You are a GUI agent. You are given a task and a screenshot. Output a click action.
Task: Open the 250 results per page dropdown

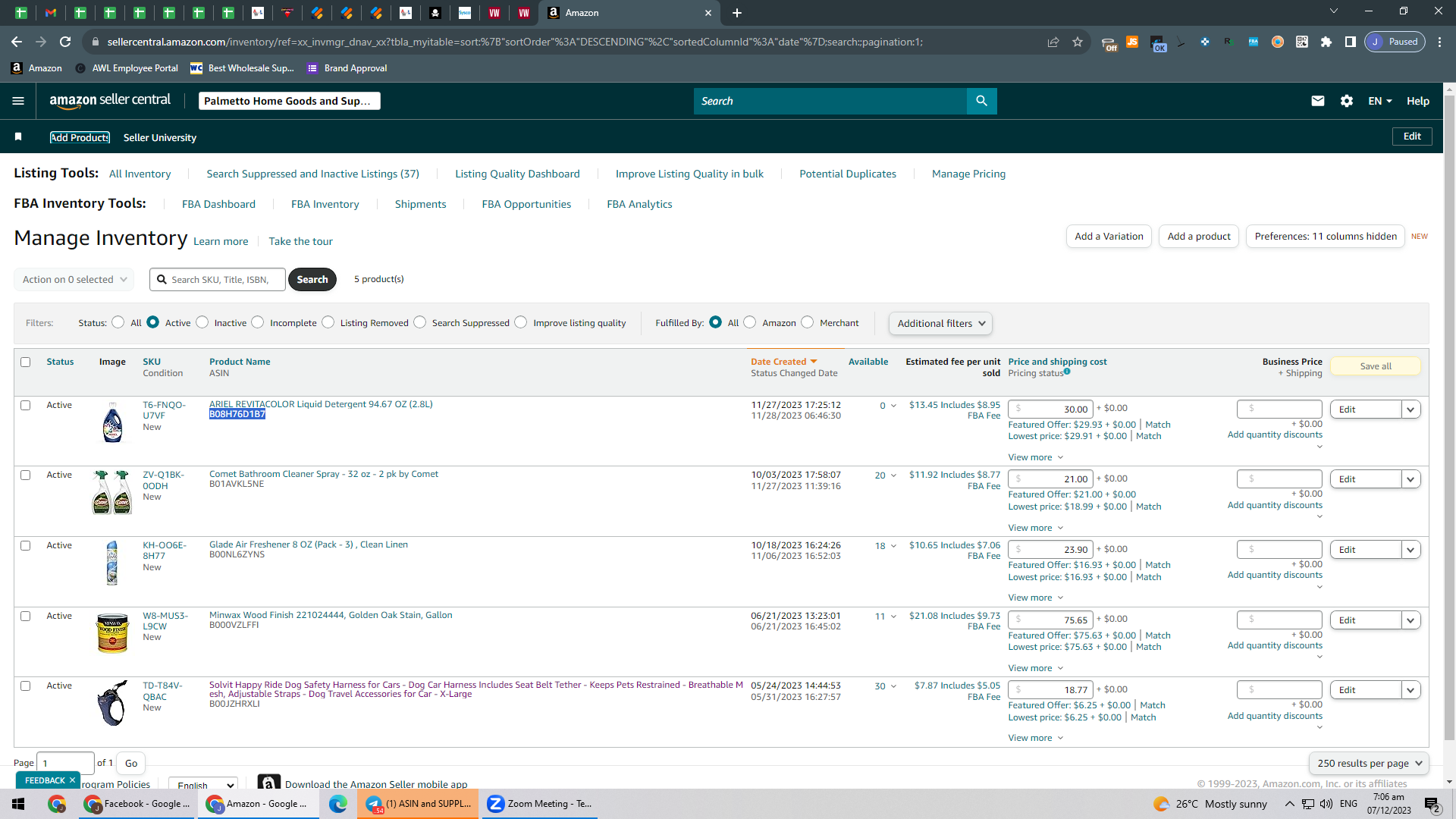pyautogui.click(x=1370, y=763)
